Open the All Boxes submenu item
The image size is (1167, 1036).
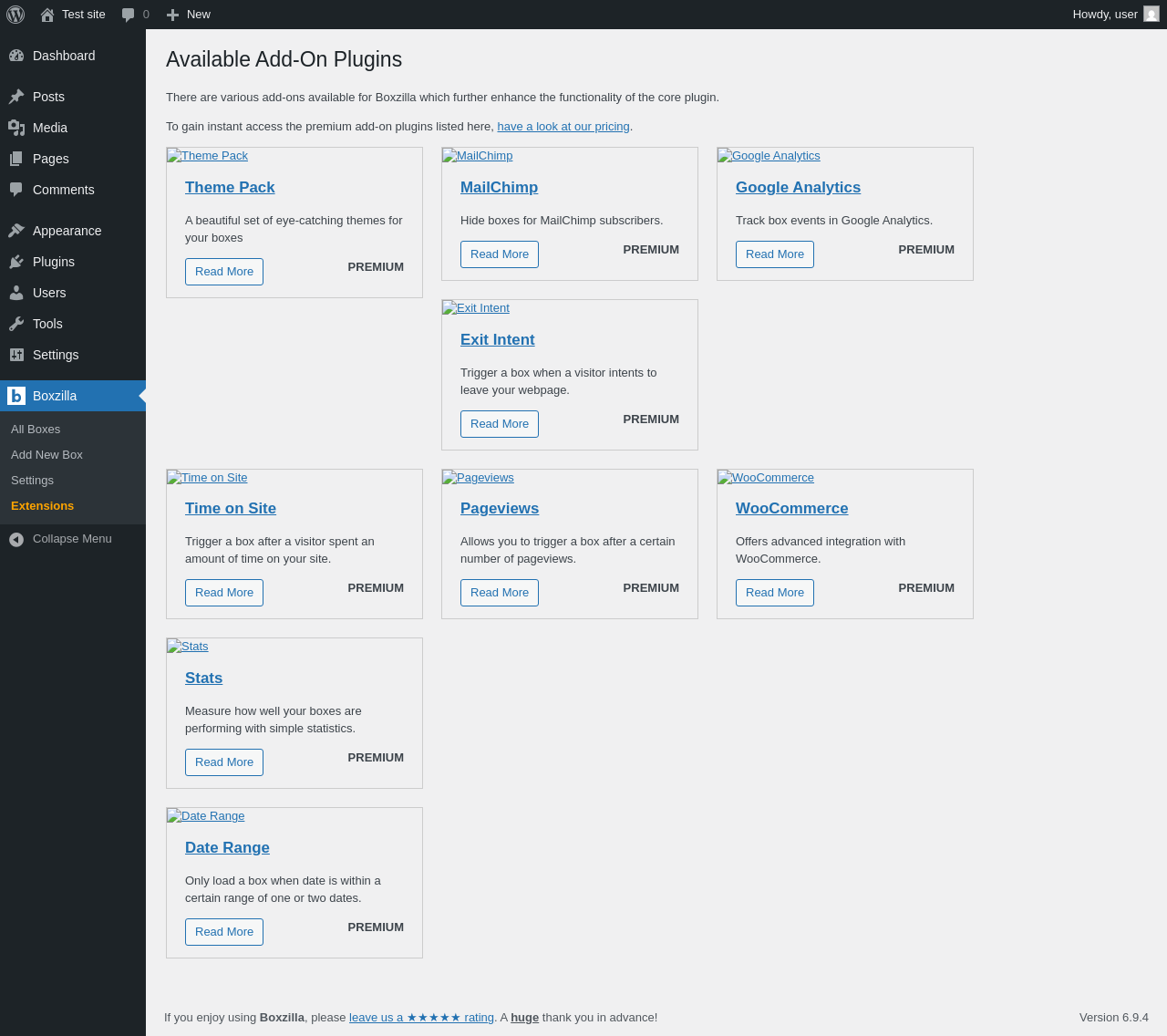pyautogui.click(x=36, y=430)
